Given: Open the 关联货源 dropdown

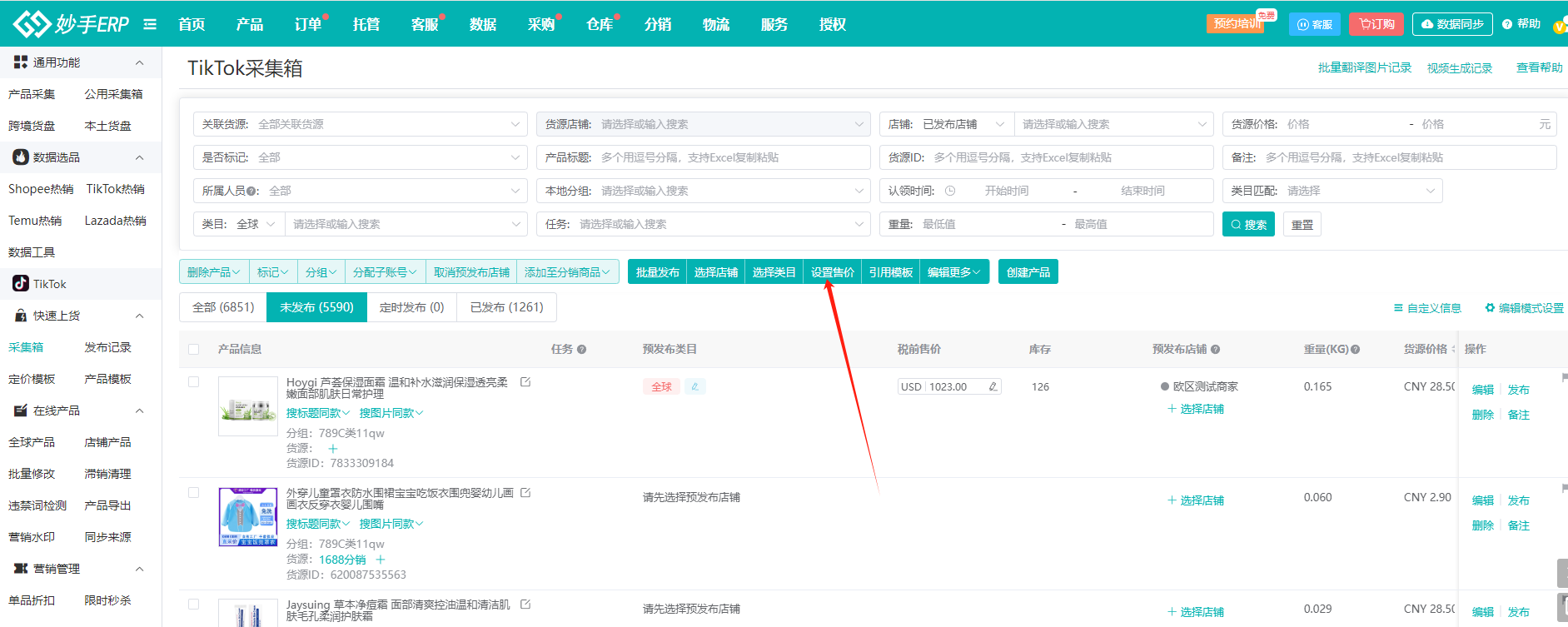Looking at the screenshot, I should (361, 124).
